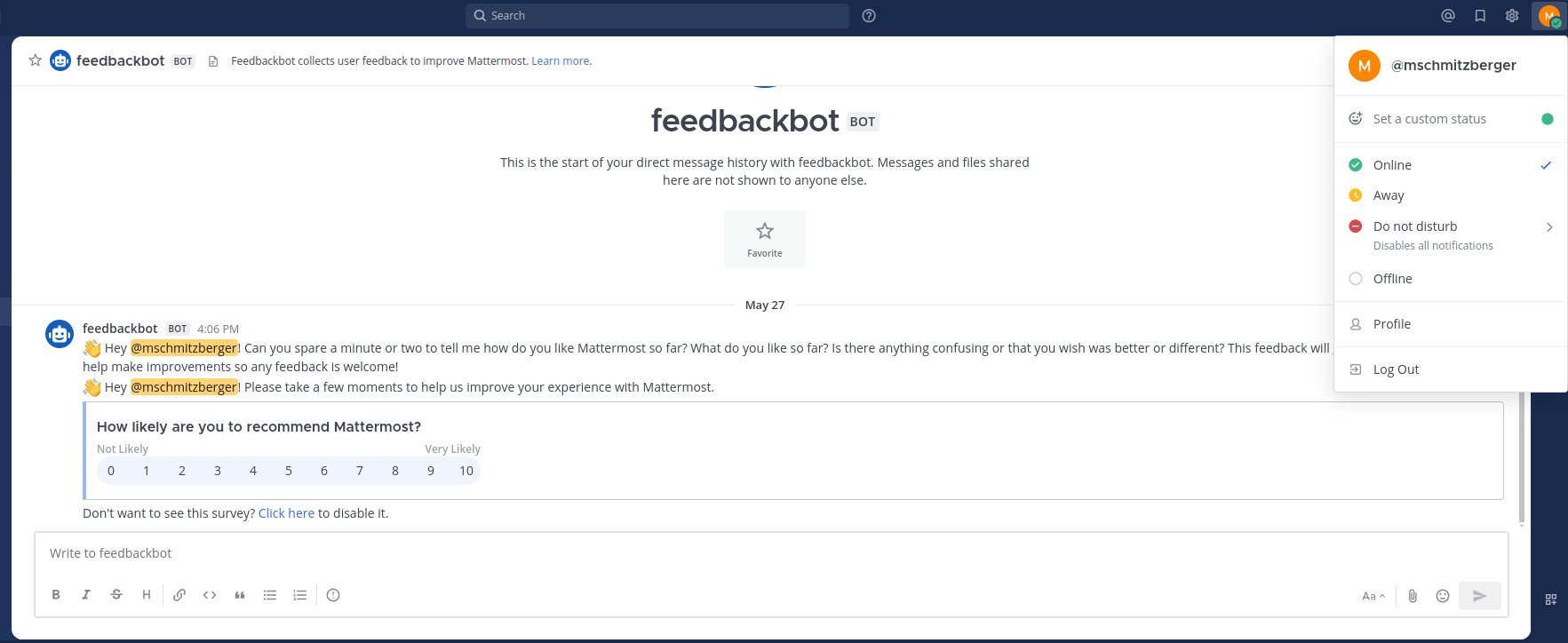Select rating 7 on survey
Screen dimensions: 1568x643
point(360,471)
